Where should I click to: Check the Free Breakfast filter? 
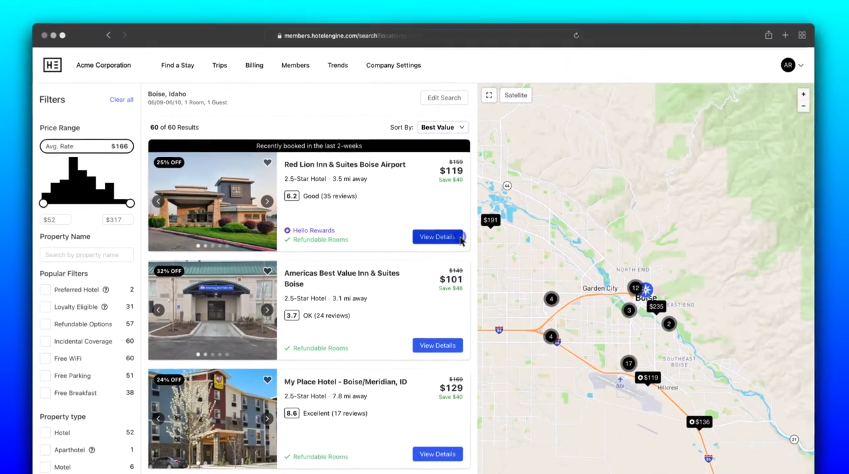coord(45,393)
